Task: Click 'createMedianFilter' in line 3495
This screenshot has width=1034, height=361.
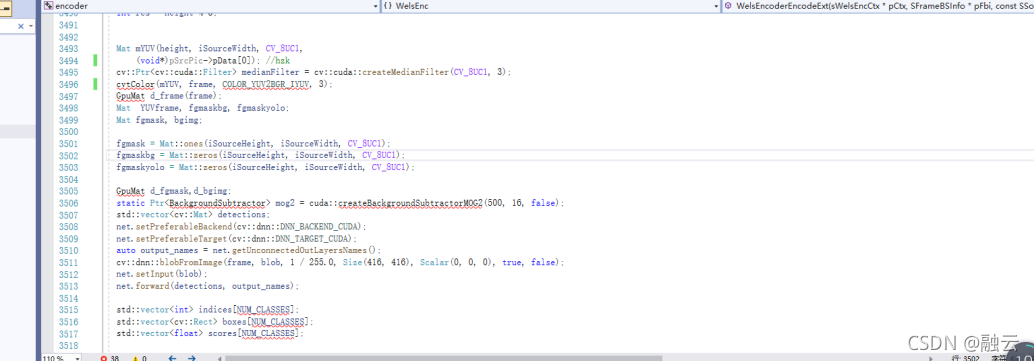Action: click(405, 73)
